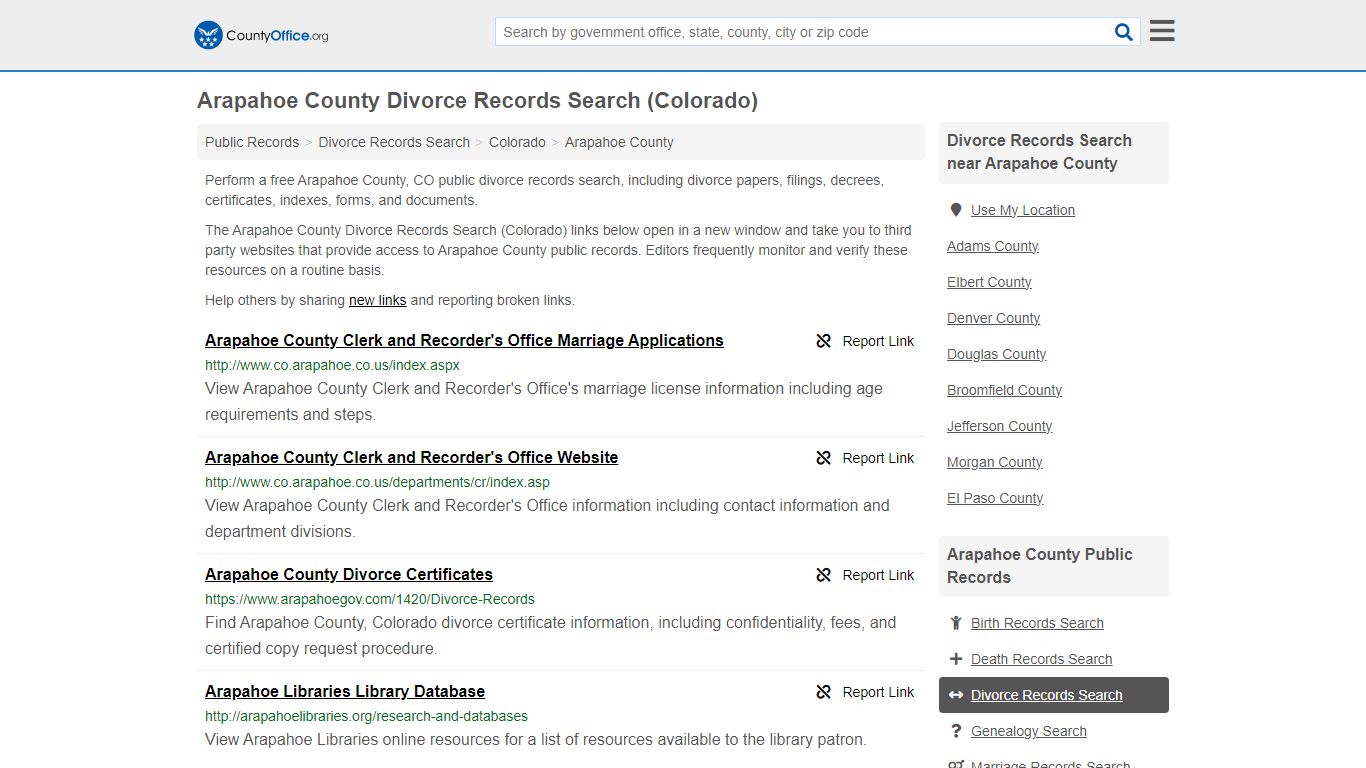Screen dimensions: 1366x768
Task: Open Genealogy Search
Action: (1029, 731)
